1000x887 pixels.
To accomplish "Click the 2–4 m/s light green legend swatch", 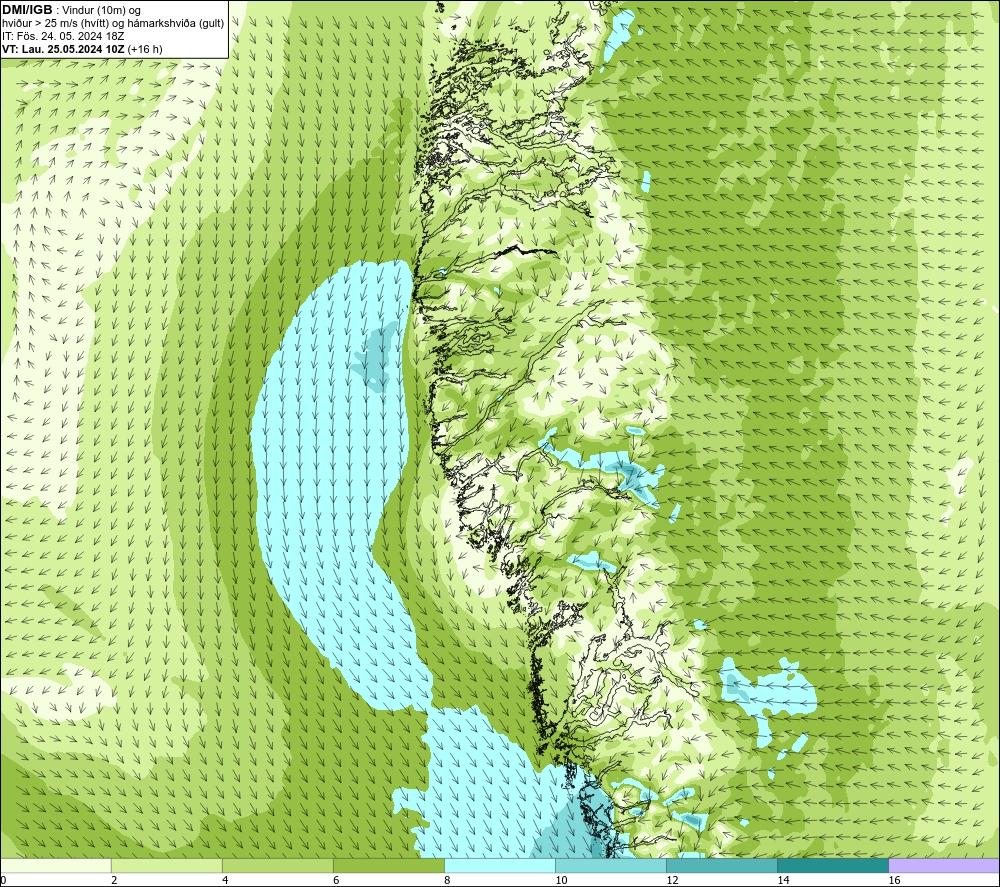I will point(167,865).
